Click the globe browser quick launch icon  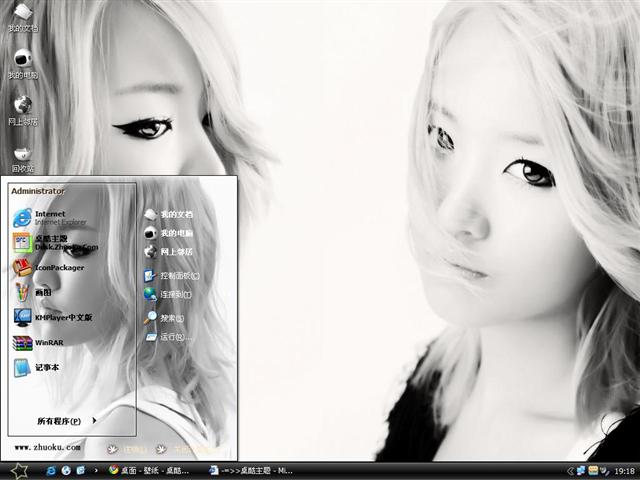point(66,471)
